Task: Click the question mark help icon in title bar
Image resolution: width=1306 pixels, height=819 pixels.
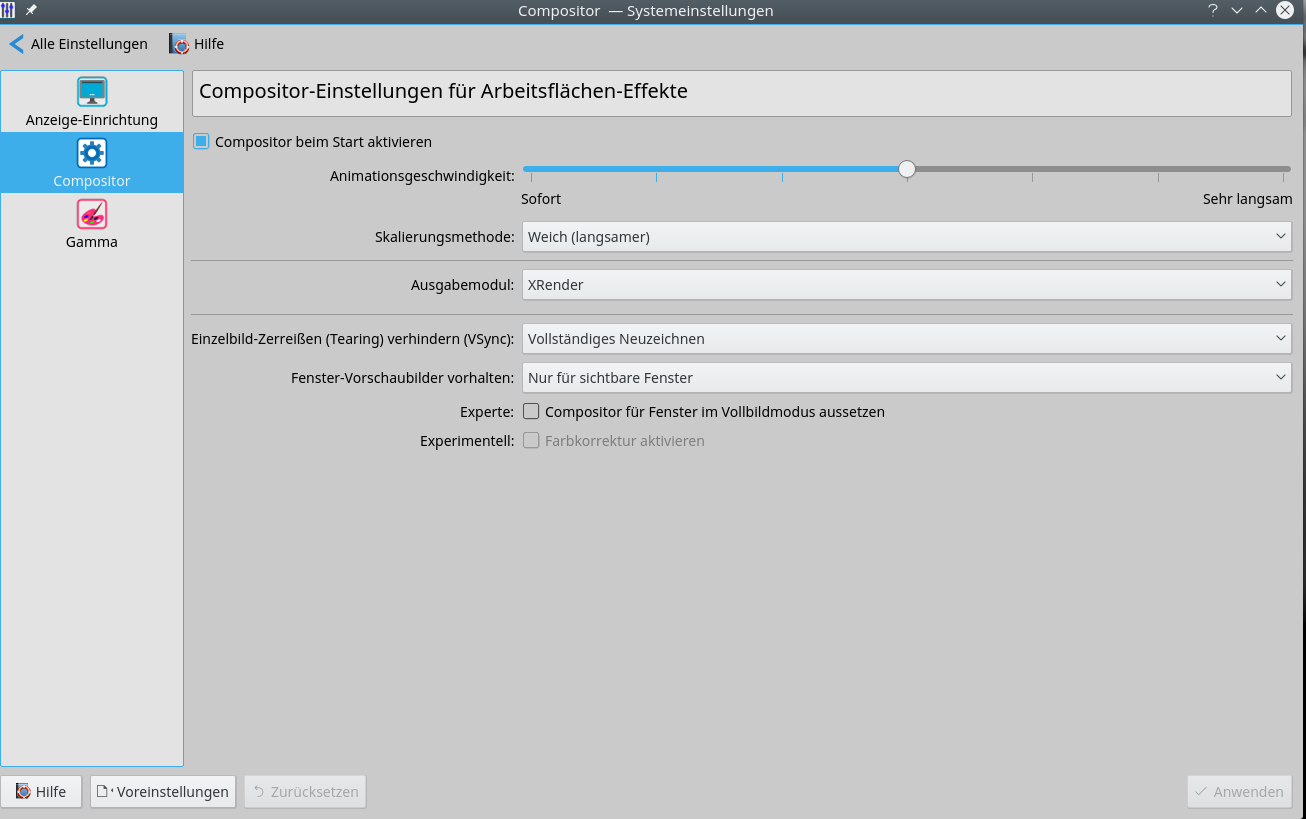Action: tap(1212, 11)
